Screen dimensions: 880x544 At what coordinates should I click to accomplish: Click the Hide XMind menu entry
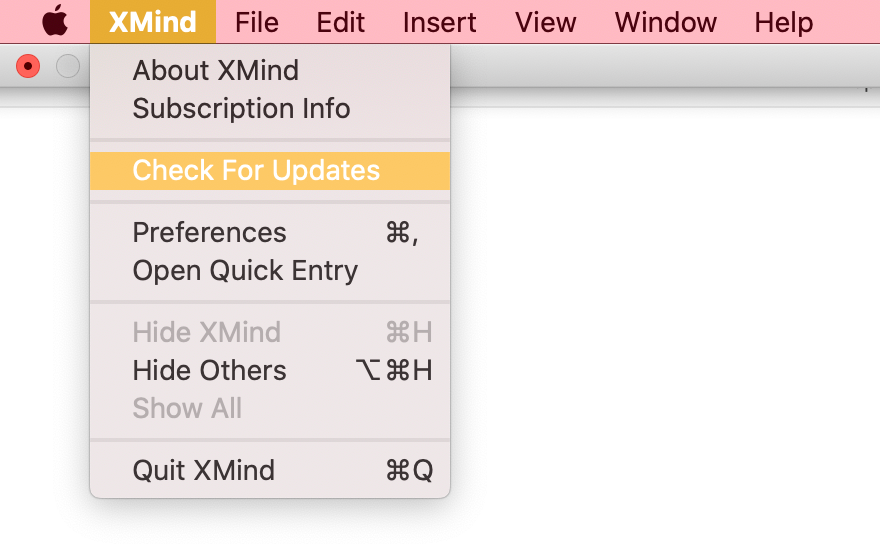pyautogui.click(x=270, y=332)
